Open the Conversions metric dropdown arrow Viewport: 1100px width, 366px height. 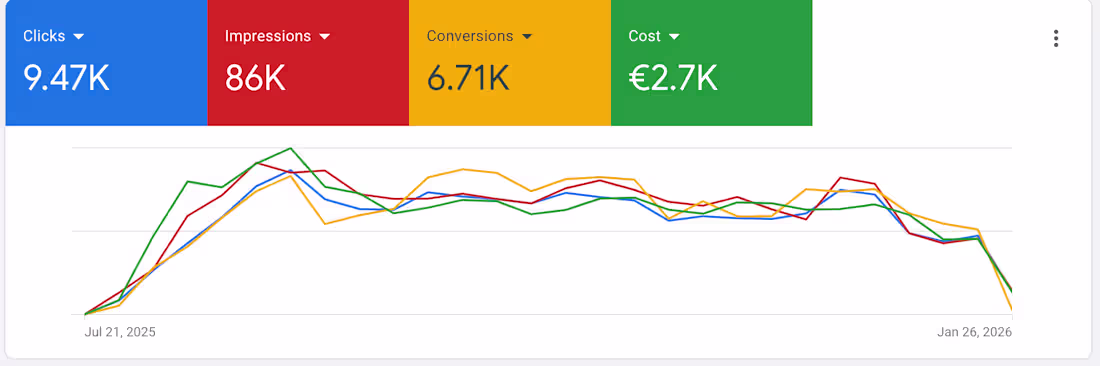[527, 36]
